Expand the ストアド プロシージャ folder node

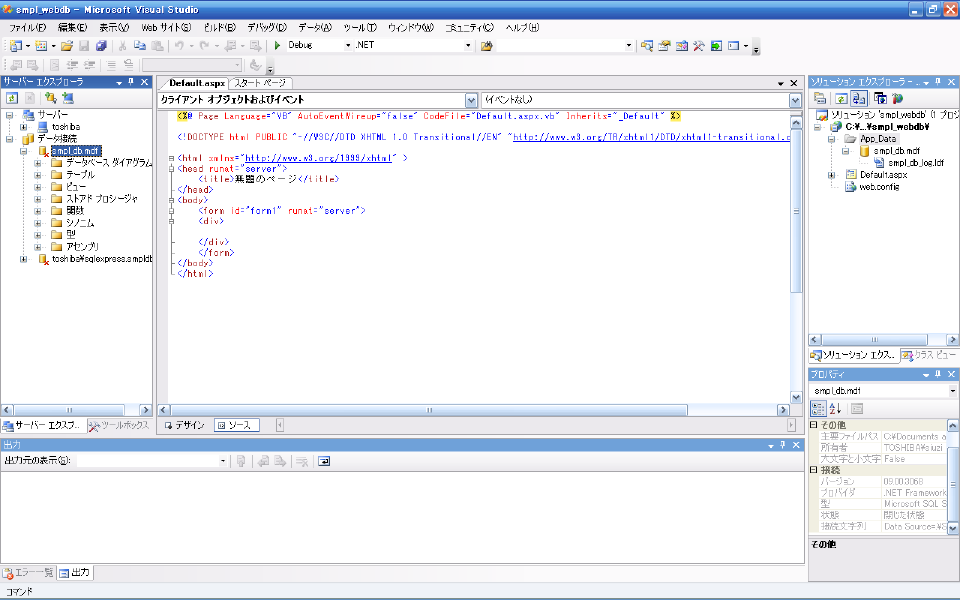(x=38, y=199)
